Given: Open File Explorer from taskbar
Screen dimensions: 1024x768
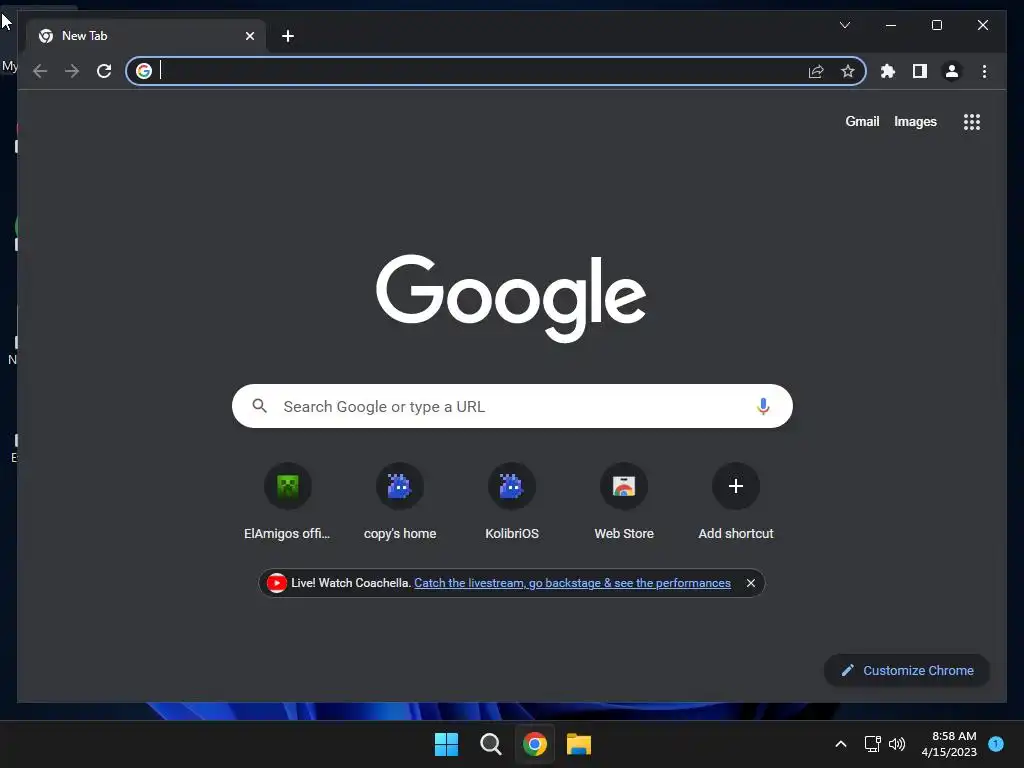Looking at the screenshot, I should (579, 744).
